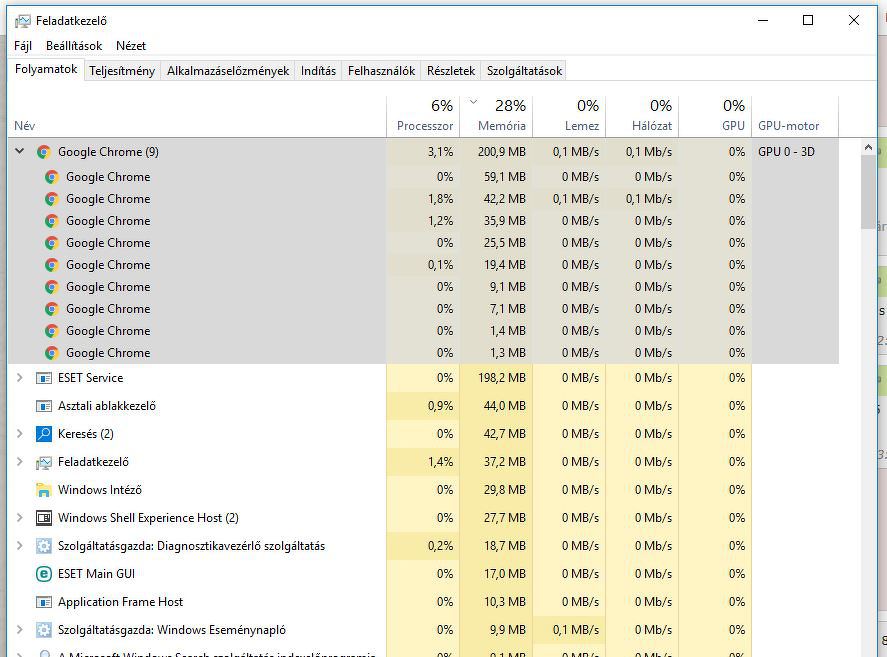This screenshot has height=657, width=887.
Task: Click the Windows Shell Experience Host icon
Action: (x=43, y=518)
